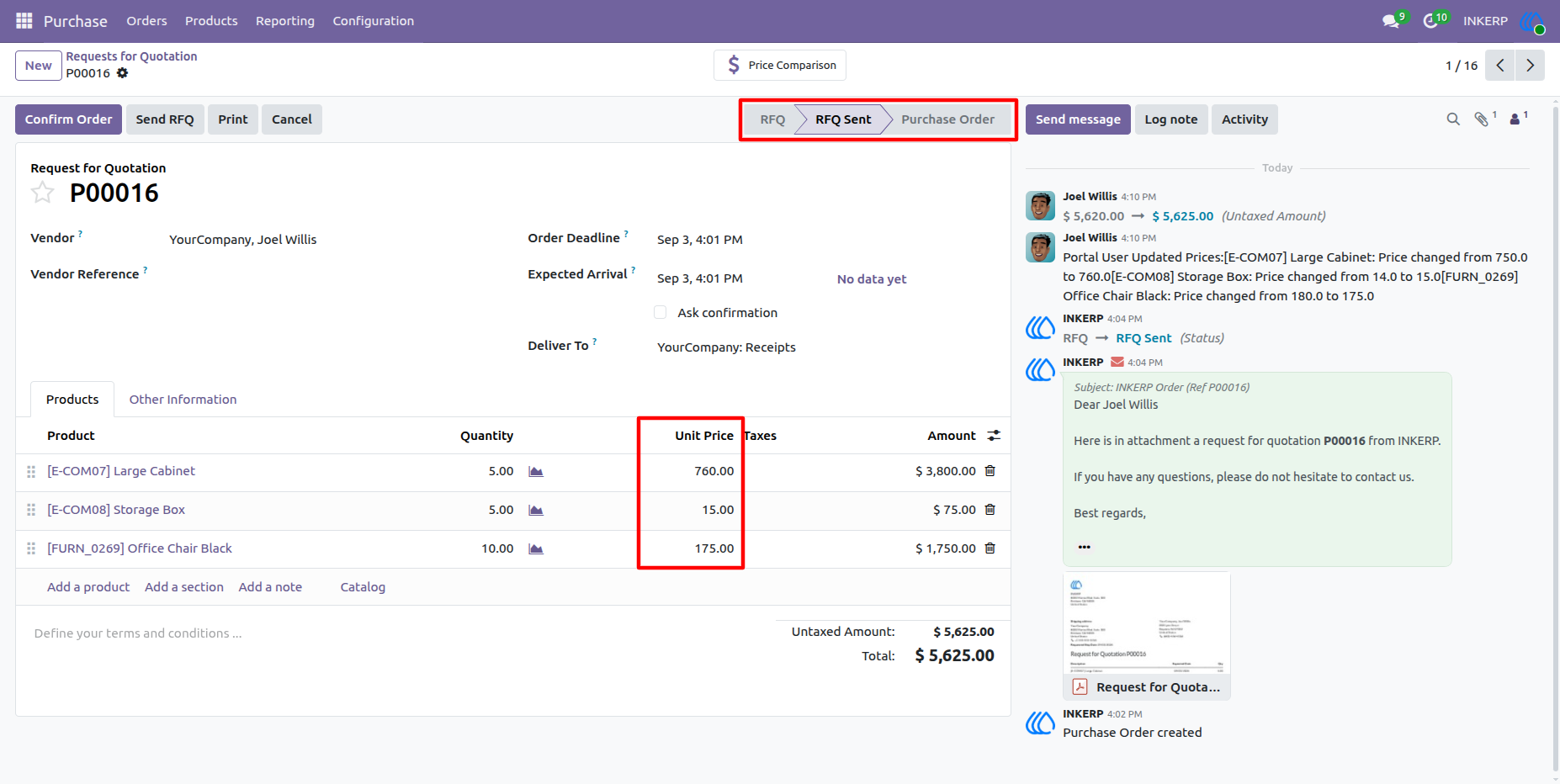This screenshot has height=784, width=1560.
Task: Click Add a product link
Action: click(x=88, y=587)
